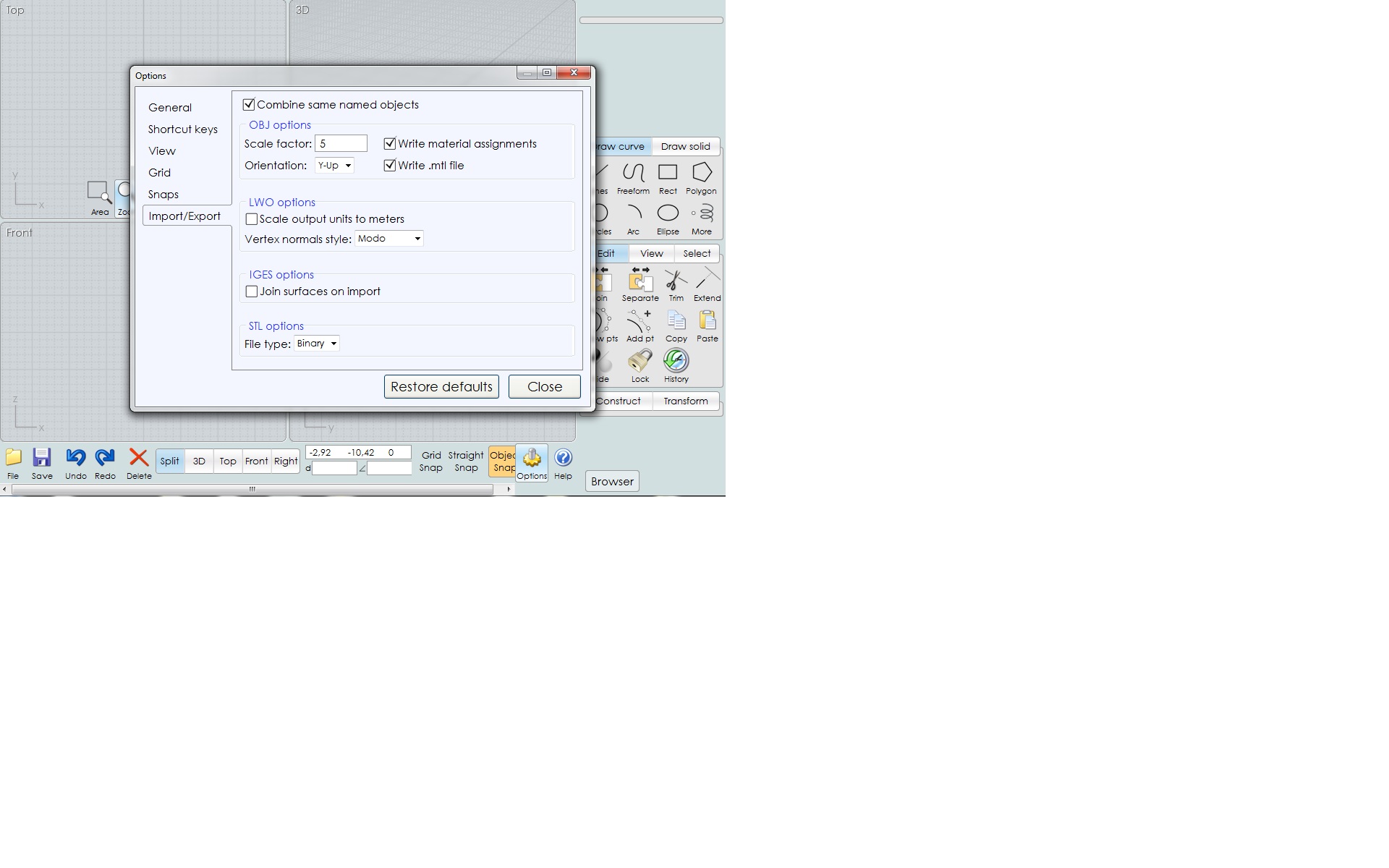Choose the Ellipse tool
1389x868 pixels.
668,219
